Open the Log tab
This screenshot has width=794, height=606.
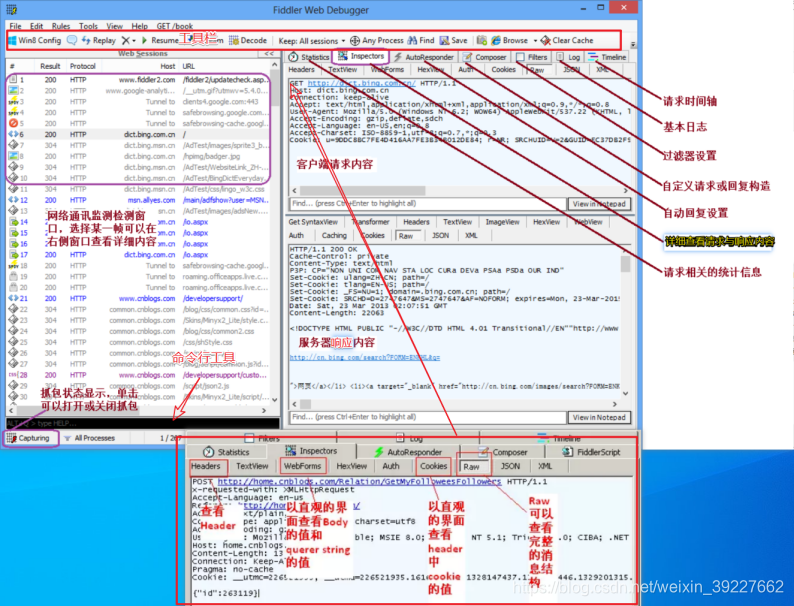pyautogui.click(x=568, y=57)
